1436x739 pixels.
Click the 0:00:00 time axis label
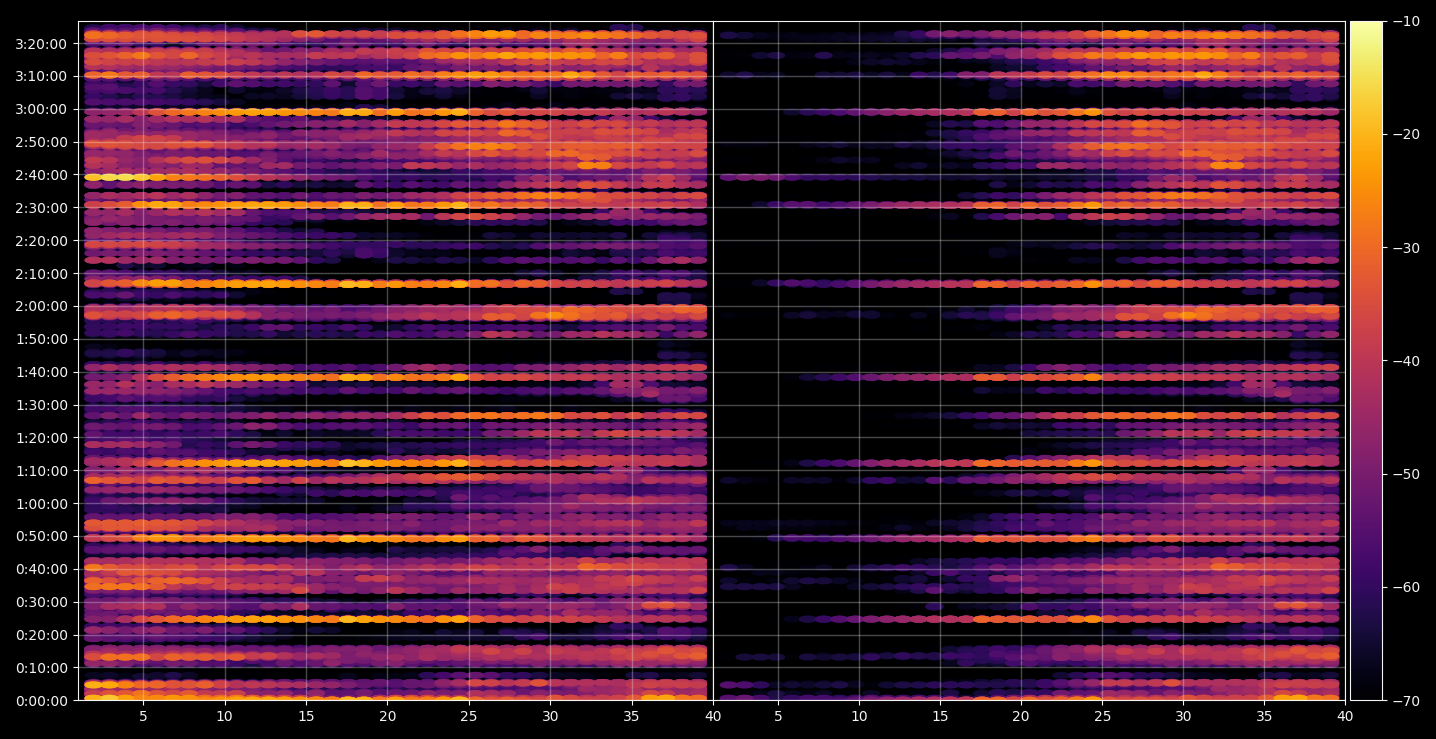(x=43, y=701)
